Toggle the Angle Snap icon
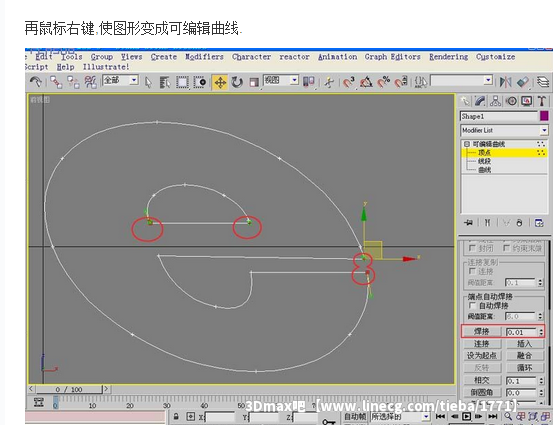Image resolution: width=557 pixels, height=425 pixels. point(366,82)
